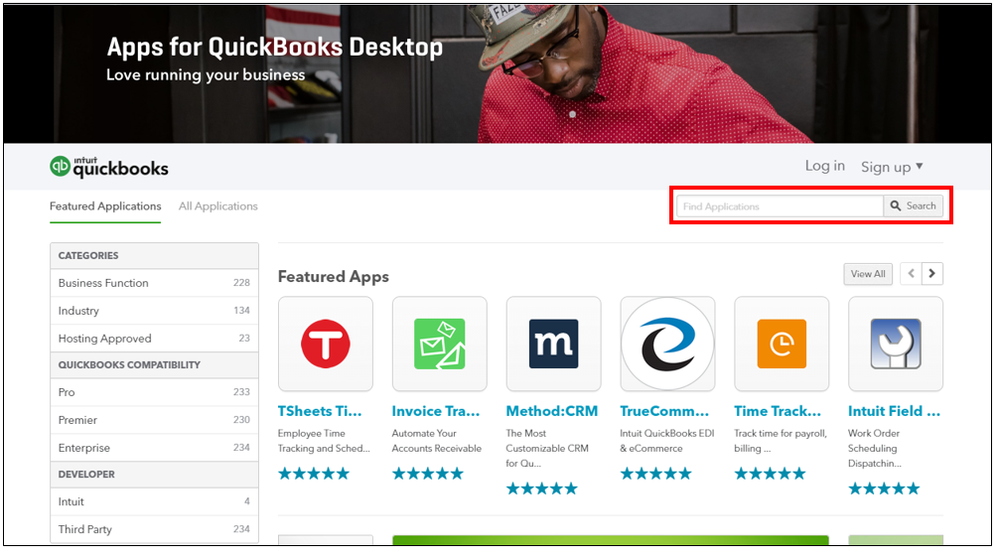Open the TrueCommerce blue swirl icon

click(668, 344)
